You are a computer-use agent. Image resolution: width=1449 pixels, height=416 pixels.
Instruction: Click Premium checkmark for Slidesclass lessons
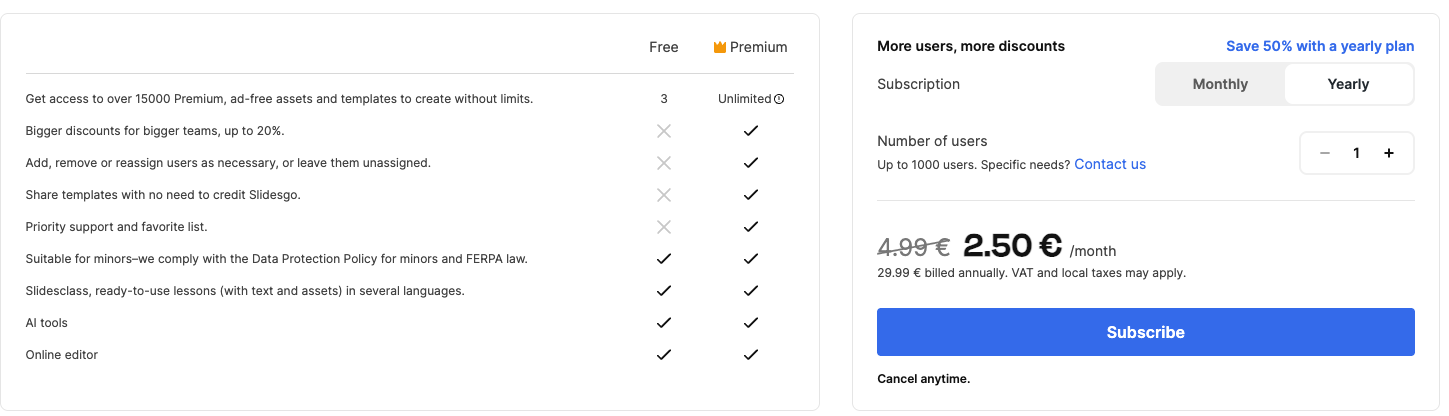[751, 291]
